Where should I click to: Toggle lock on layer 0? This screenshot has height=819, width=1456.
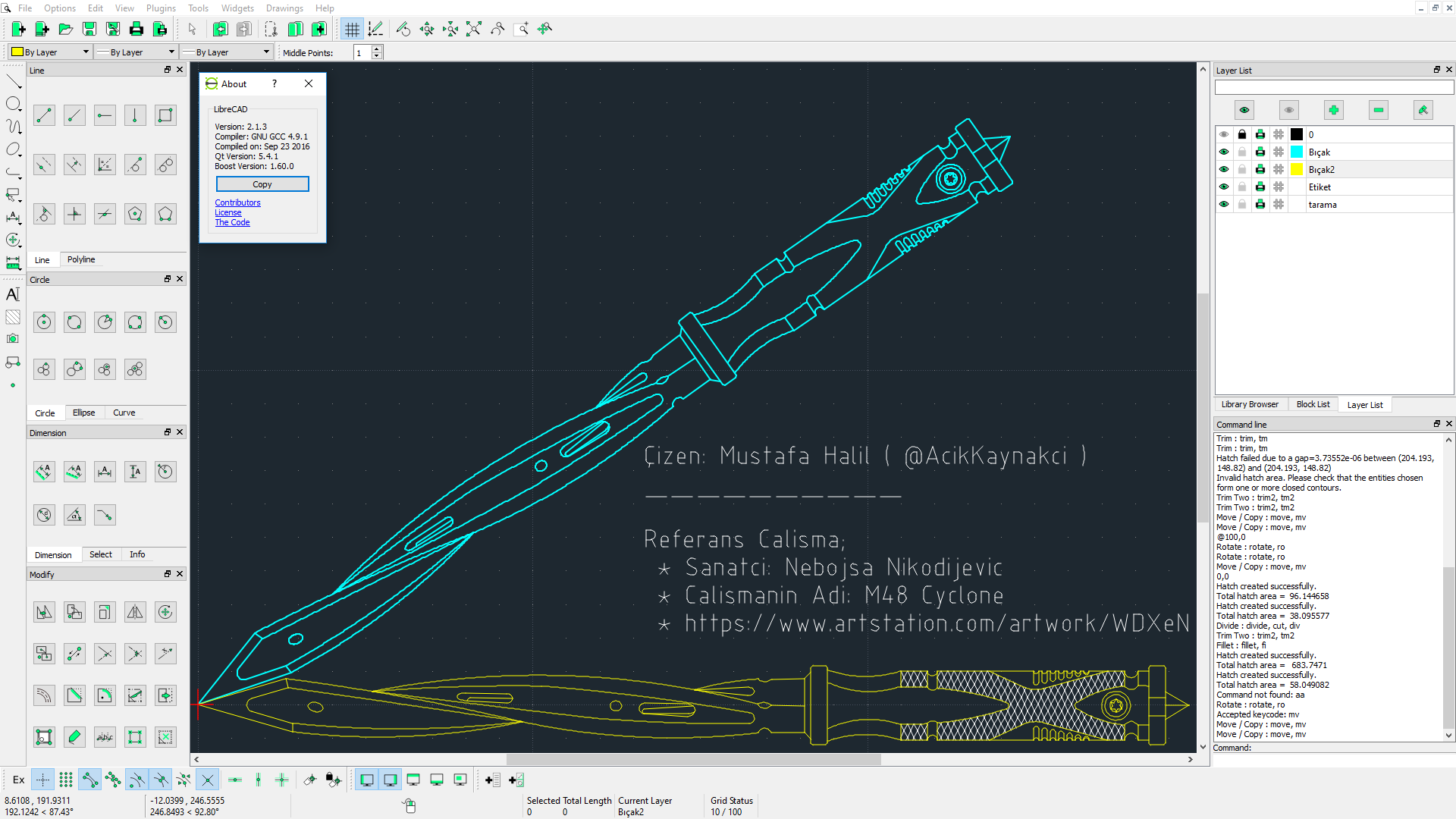[1241, 134]
